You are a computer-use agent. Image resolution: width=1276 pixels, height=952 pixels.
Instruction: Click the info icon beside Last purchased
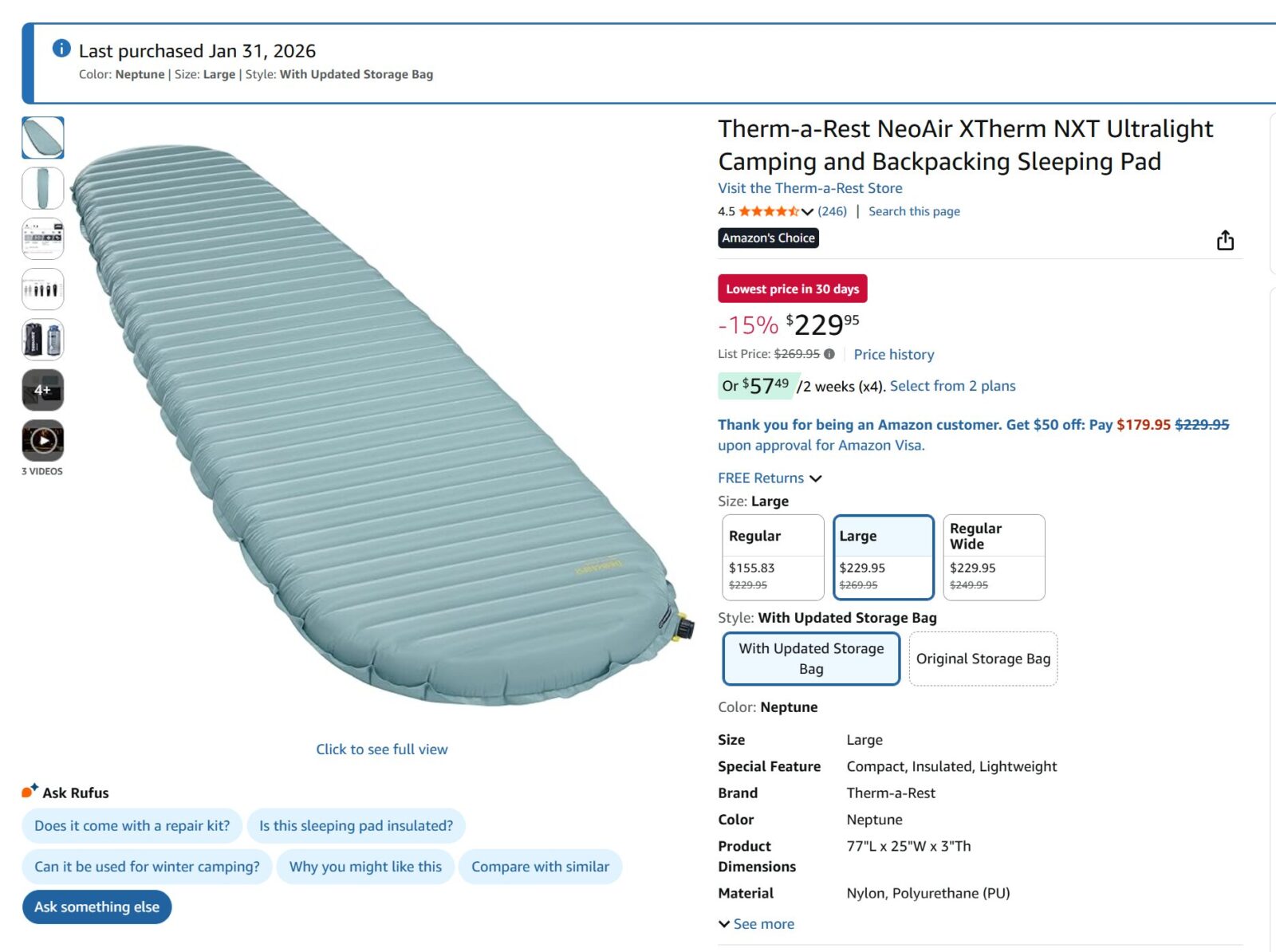coord(61,49)
